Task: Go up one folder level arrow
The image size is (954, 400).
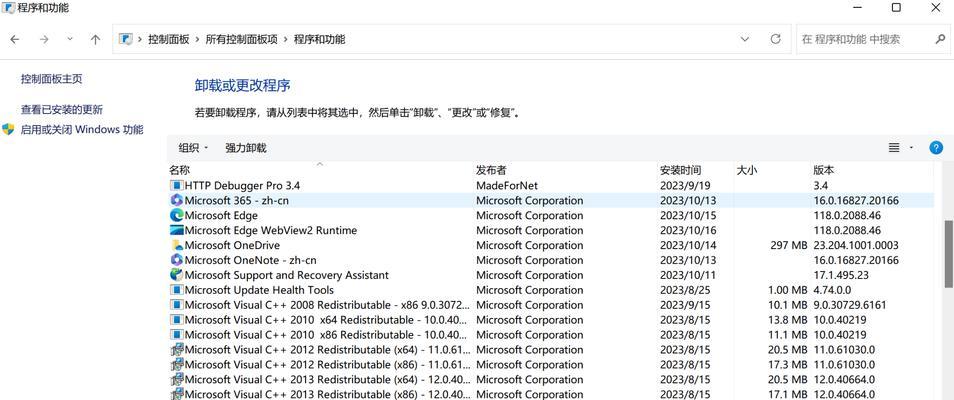Action: pyautogui.click(x=95, y=40)
